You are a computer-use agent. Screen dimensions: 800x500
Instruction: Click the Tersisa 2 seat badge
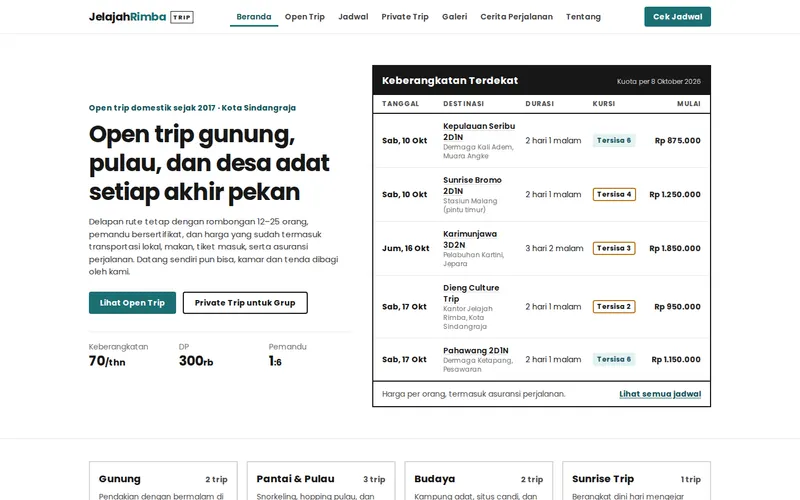pos(614,307)
